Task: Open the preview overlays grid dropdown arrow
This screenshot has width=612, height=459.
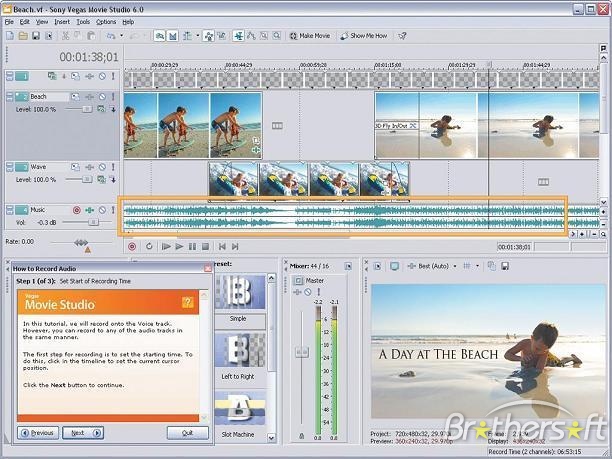Action: coord(477,266)
